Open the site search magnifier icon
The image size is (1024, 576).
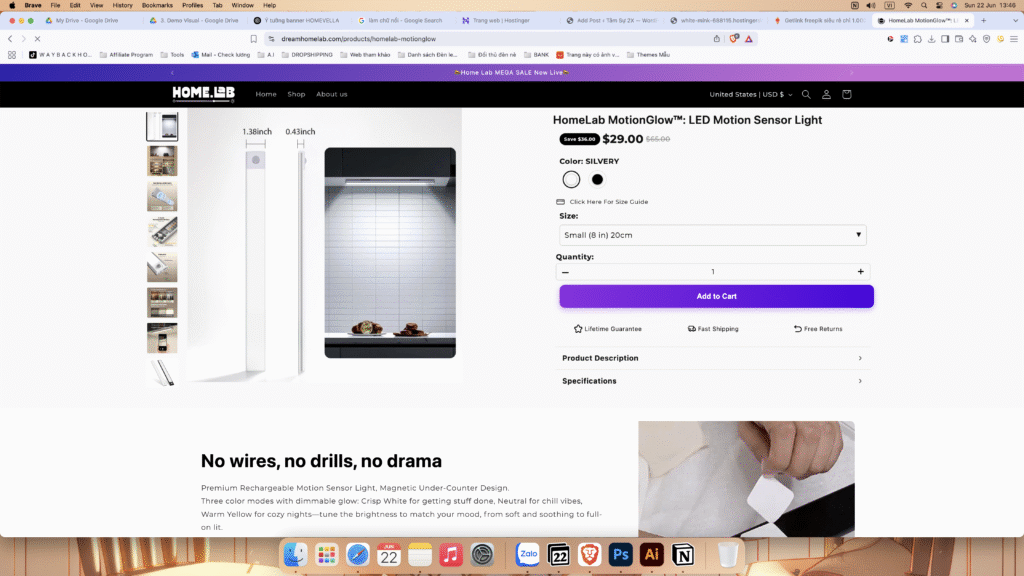(806, 95)
